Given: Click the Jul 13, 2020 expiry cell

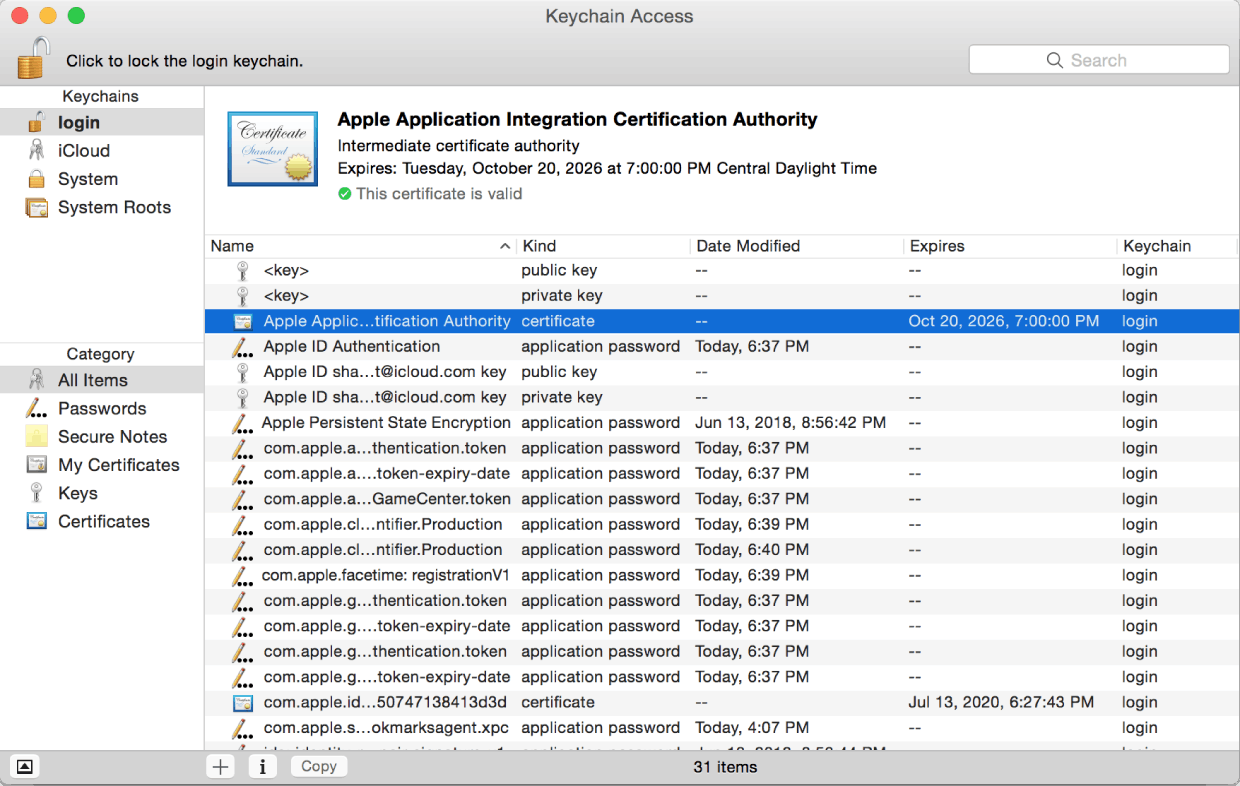Looking at the screenshot, I should click(x=1001, y=702).
